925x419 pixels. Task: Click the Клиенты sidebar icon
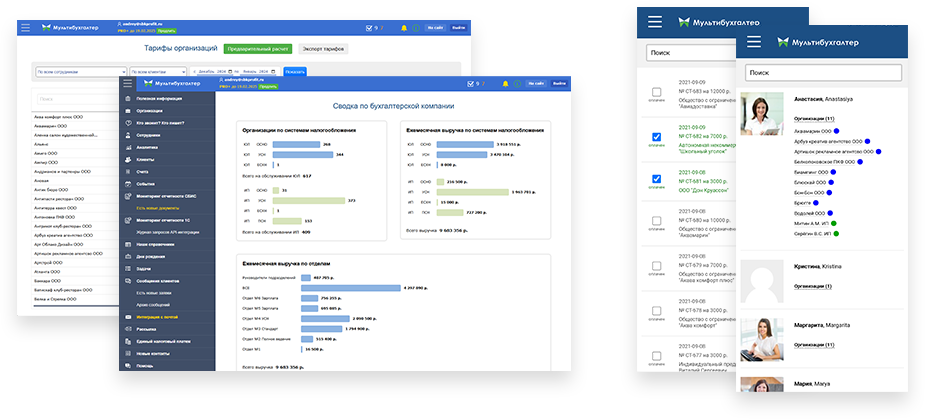125,159
